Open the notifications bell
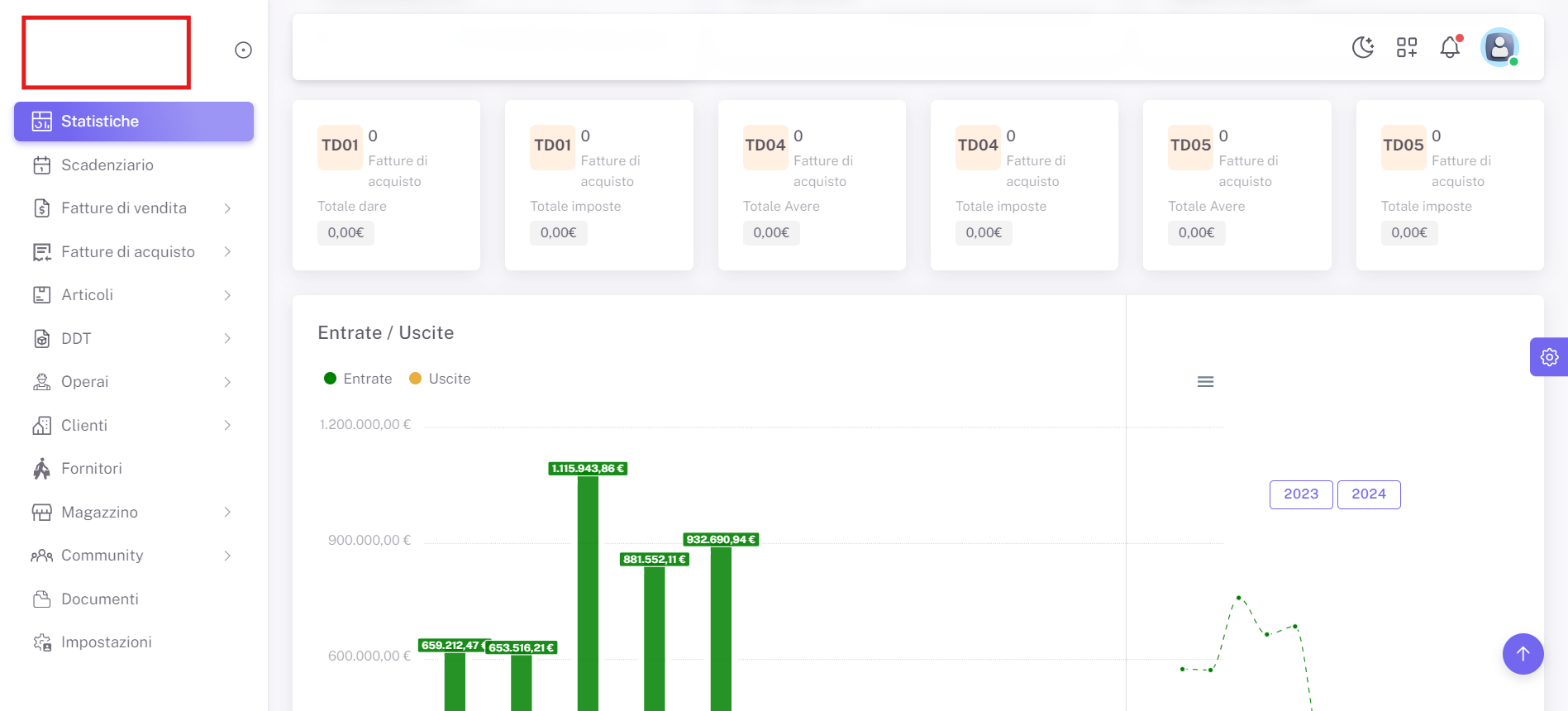This screenshot has height=711, width=1568. point(1450,47)
